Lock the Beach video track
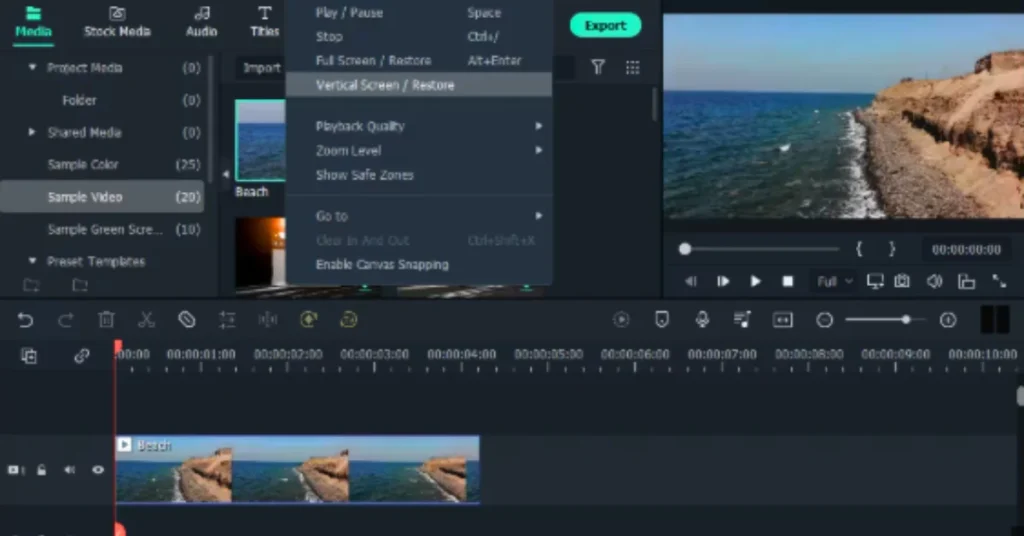This screenshot has height=536, width=1024. coord(41,470)
